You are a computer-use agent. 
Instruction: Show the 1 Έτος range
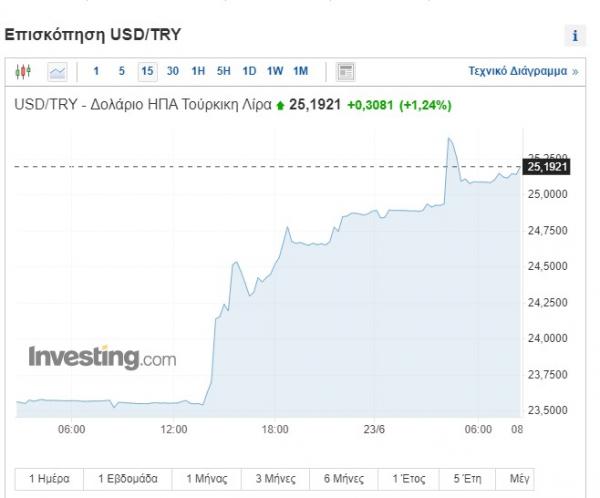(x=409, y=479)
